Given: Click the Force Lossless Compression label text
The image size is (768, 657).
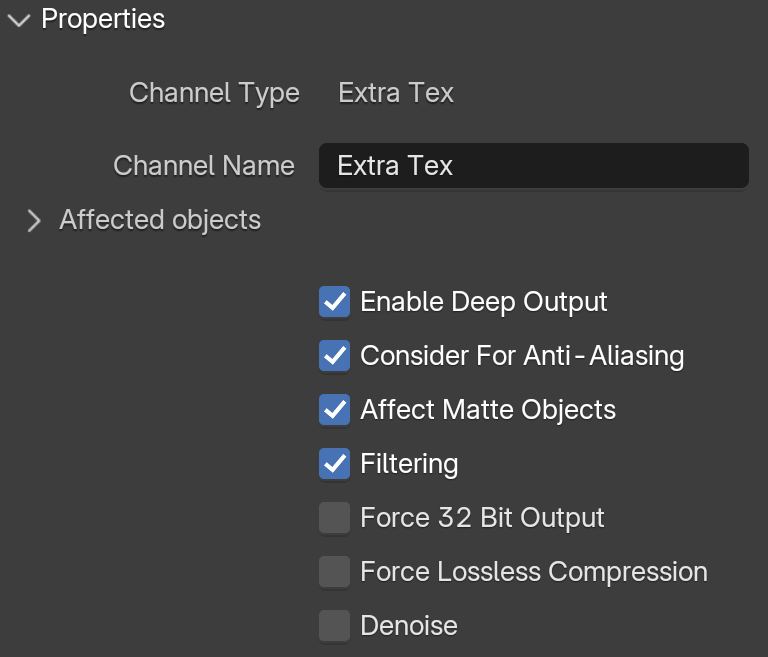Looking at the screenshot, I should click(534, 572).
